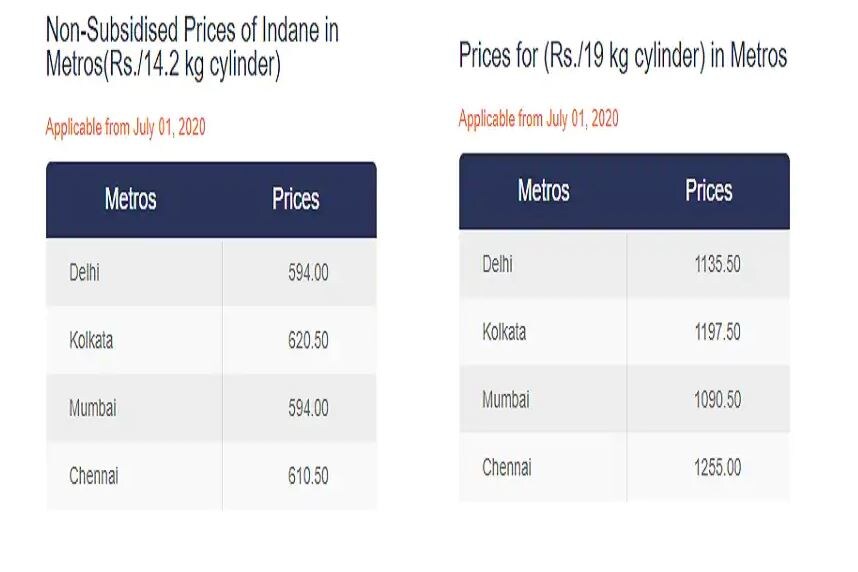The height and width of the screenshot is (572, 858).
Task: Click the Prices header in the 14.2 kg table
Action: tap(295, 199)
